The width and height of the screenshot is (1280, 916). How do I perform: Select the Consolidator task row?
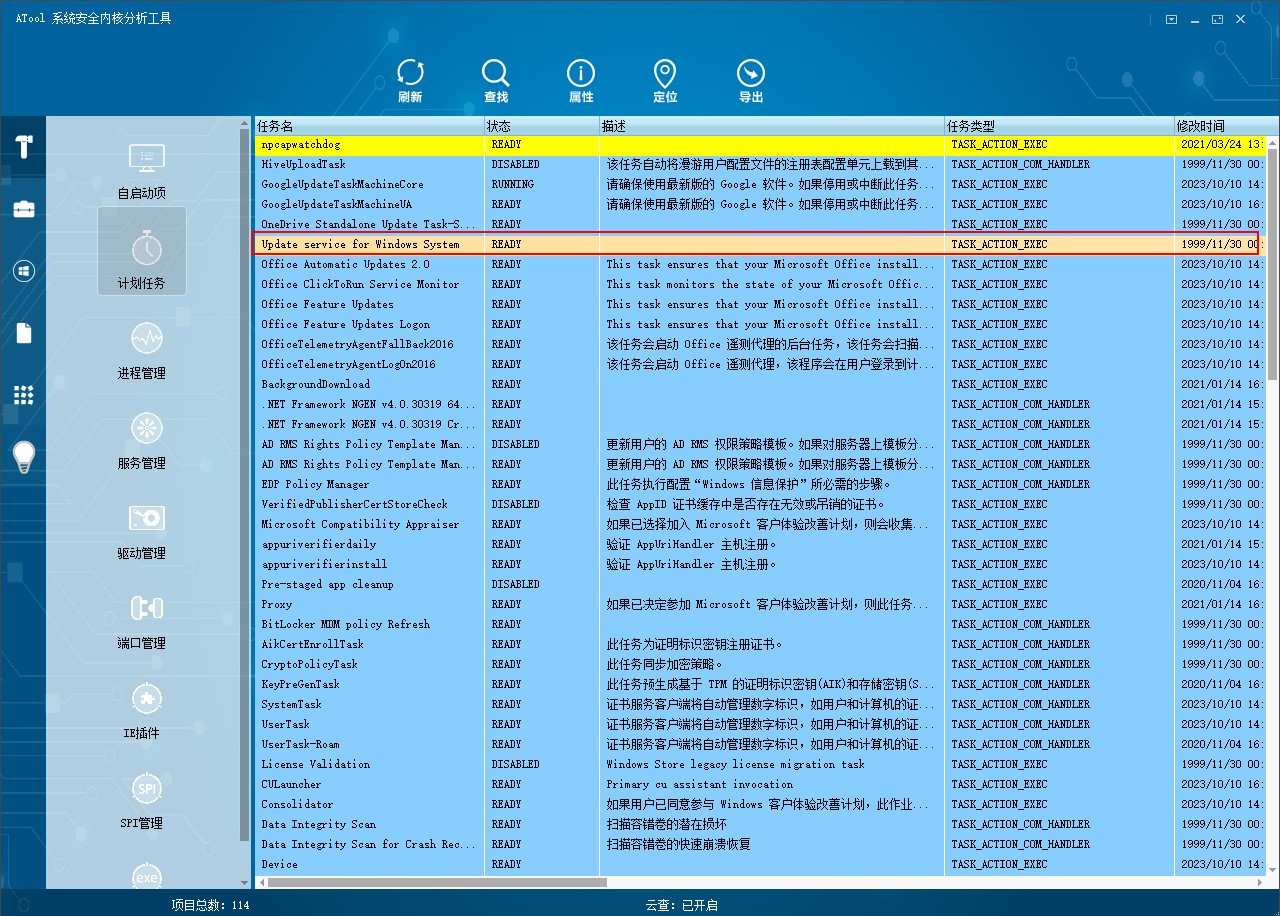tap(761, 804)
